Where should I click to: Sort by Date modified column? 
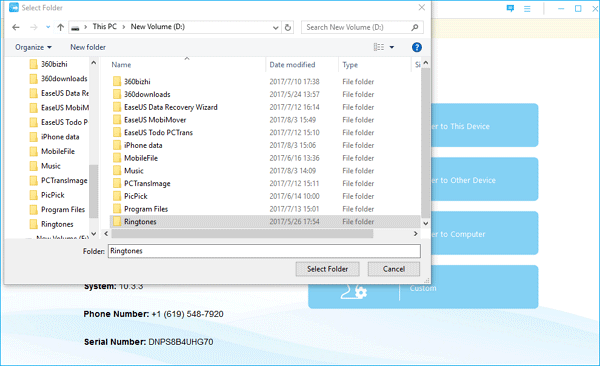coord(292,65)
